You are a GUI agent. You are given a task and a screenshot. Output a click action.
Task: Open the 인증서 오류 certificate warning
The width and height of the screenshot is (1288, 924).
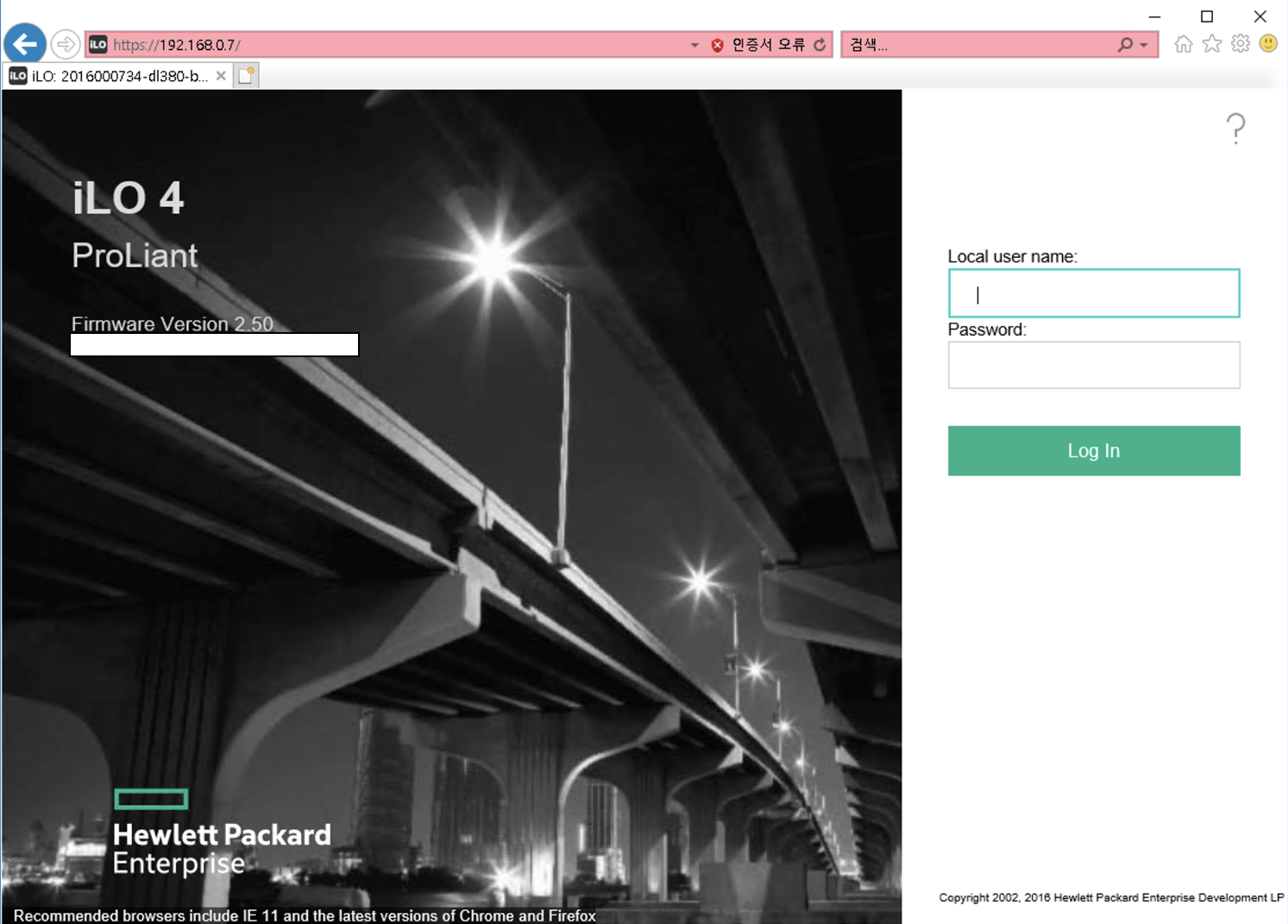pos(768,45)
